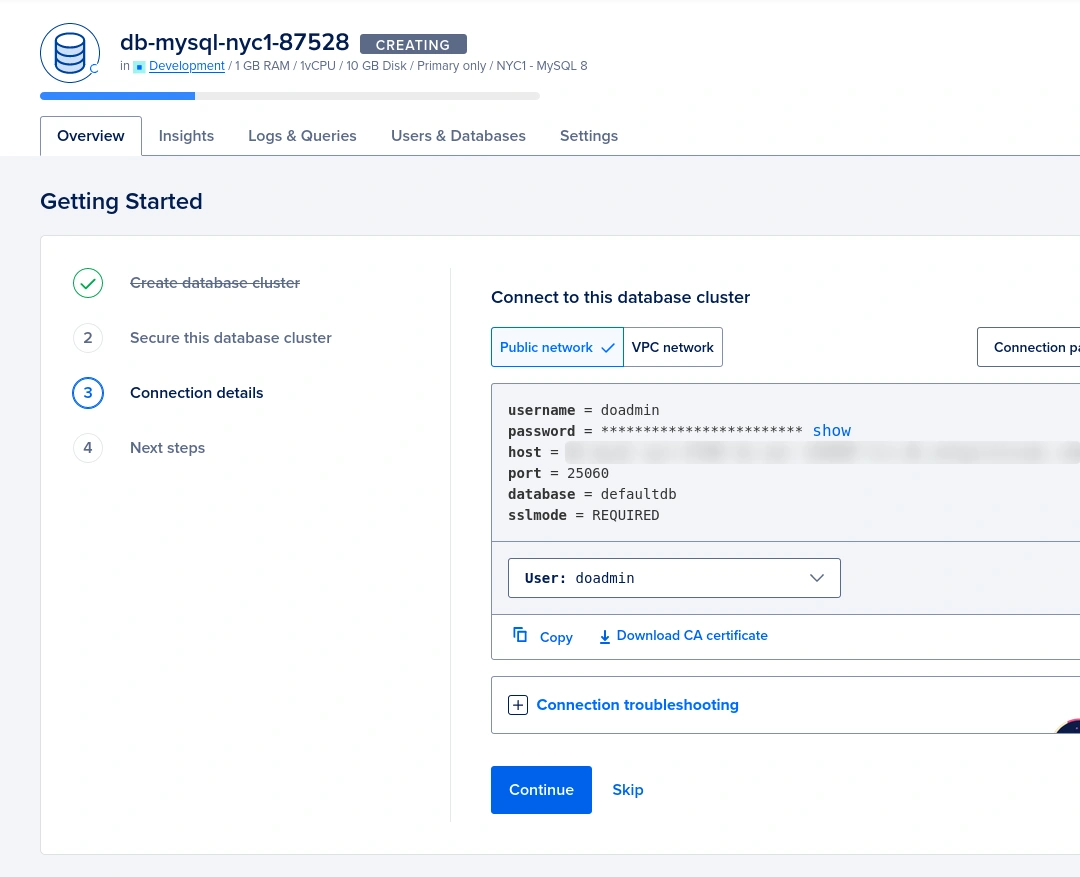Open the Overview tab
Viewport: 1080px width, 877px height.
91,136
